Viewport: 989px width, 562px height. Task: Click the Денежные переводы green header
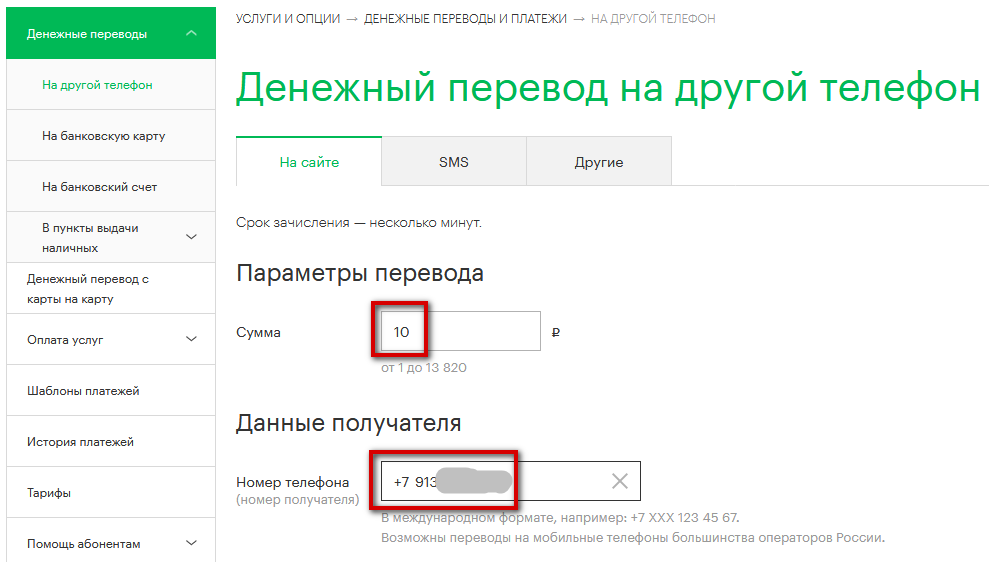coord(87,34)
